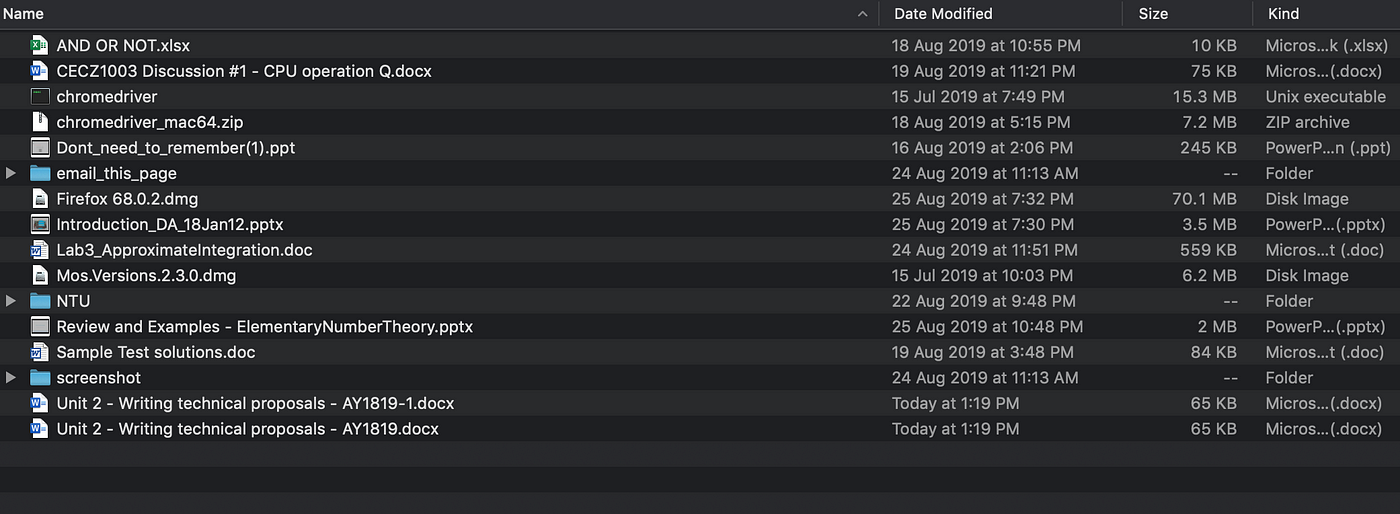Screen dimensions: 1400x514
Task: Expand the email_this_page folder disclosure triangle
Action: tap(11, 173)
